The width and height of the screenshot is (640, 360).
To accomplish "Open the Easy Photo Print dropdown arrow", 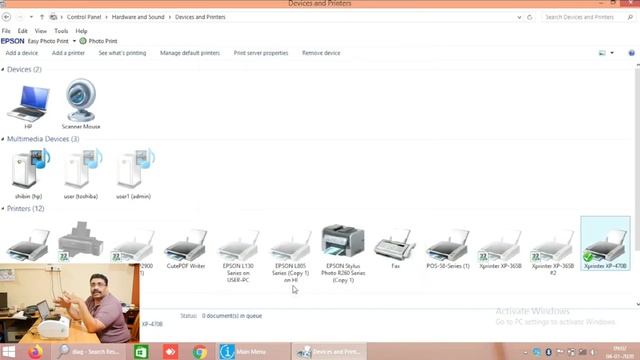I will coord(74,41).
